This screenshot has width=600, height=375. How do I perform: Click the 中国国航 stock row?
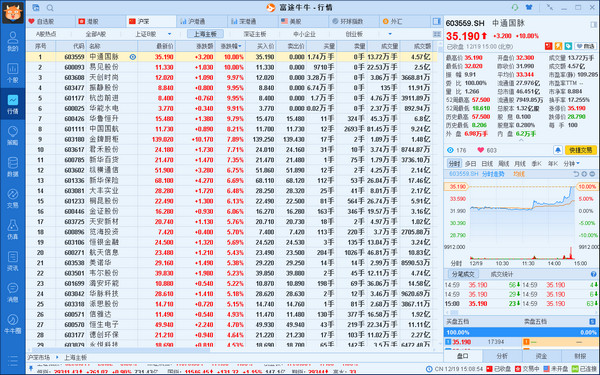[232, 129]
